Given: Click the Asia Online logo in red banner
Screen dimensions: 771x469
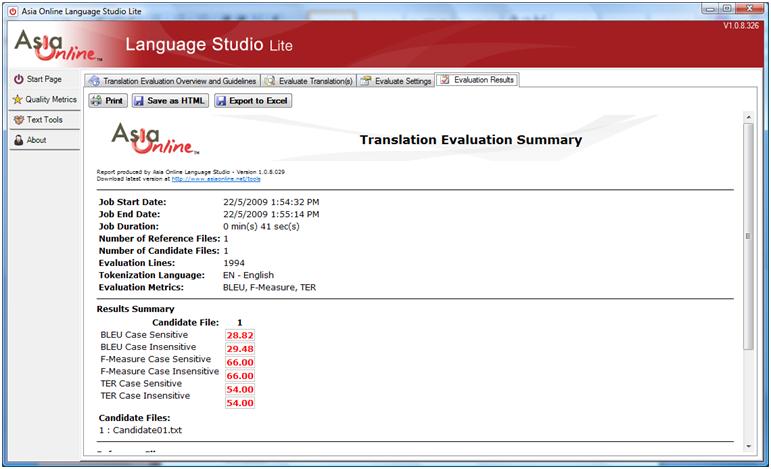Looking at the screenshot, I should [x=58, y=45].
